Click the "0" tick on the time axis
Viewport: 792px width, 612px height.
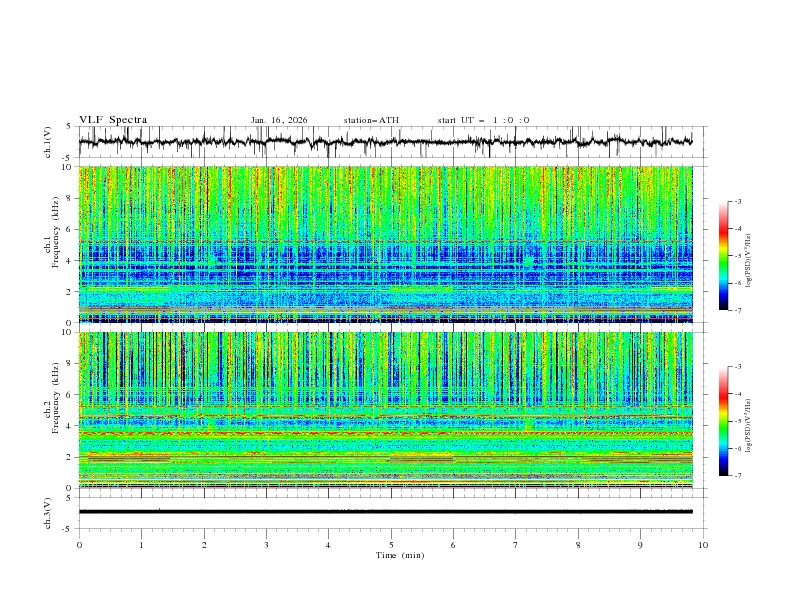click(x=79, y=545)
